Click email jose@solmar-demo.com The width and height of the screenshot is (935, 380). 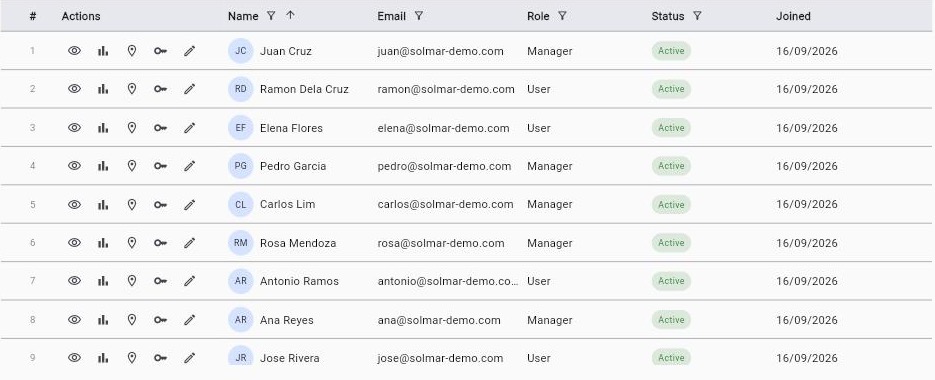point(441,358)
